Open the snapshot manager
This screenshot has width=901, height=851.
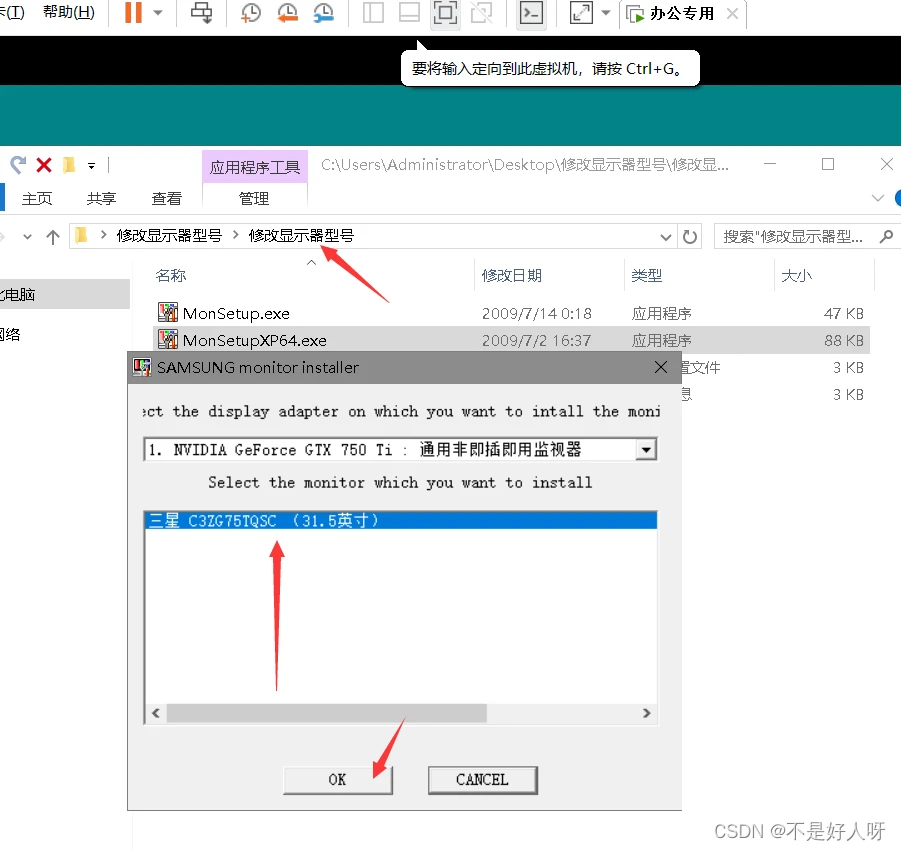click(324, 12)
